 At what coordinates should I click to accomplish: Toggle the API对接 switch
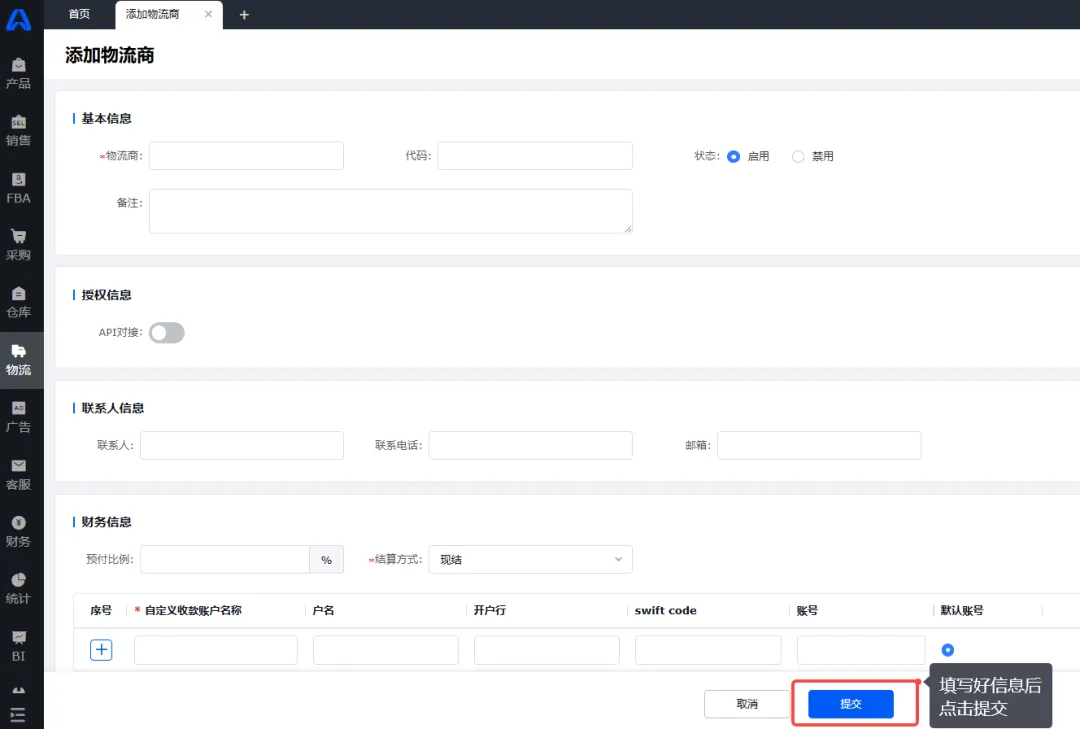(167, 333)
